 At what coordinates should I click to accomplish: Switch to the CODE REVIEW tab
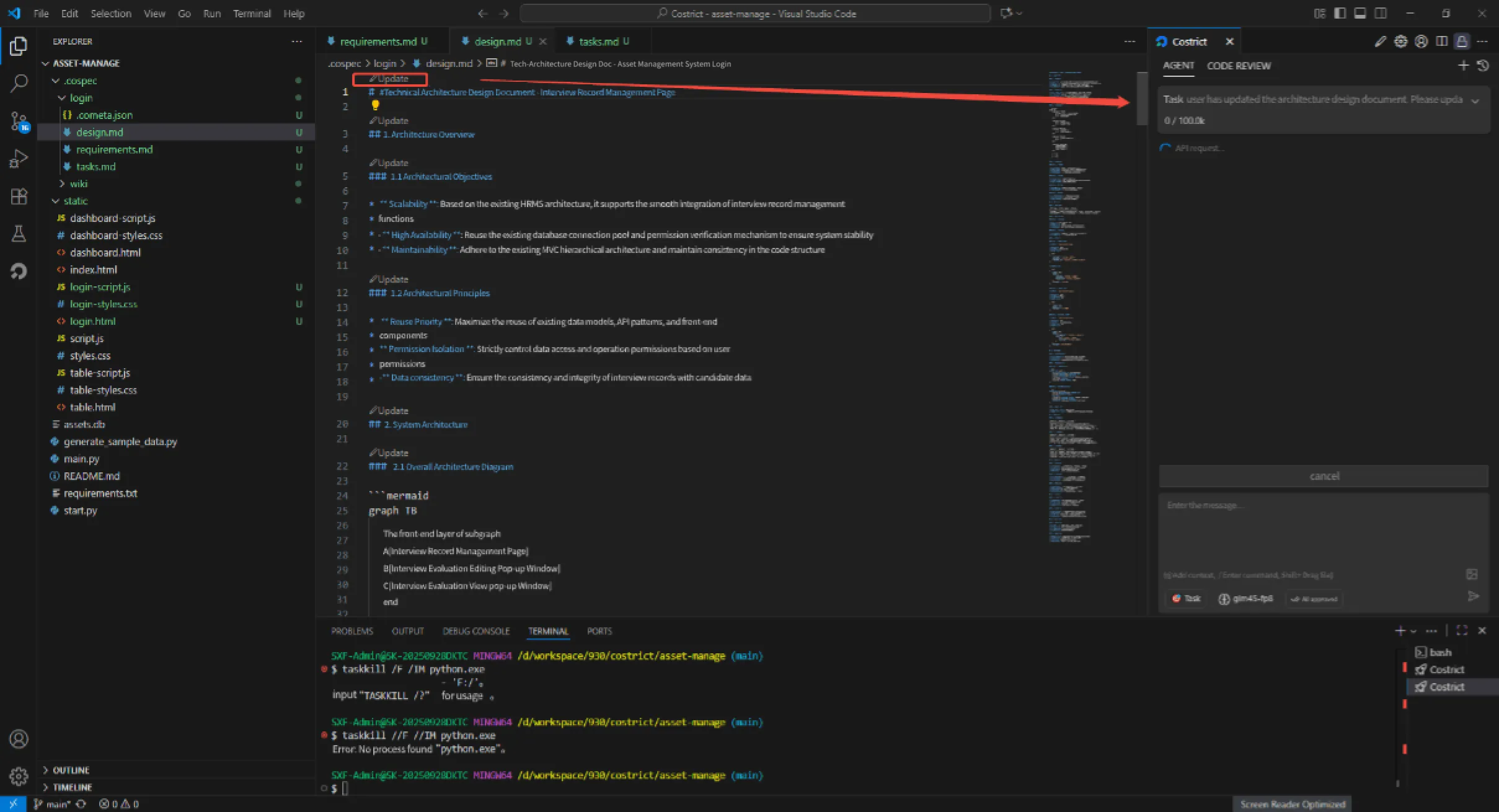(1239, 66)
